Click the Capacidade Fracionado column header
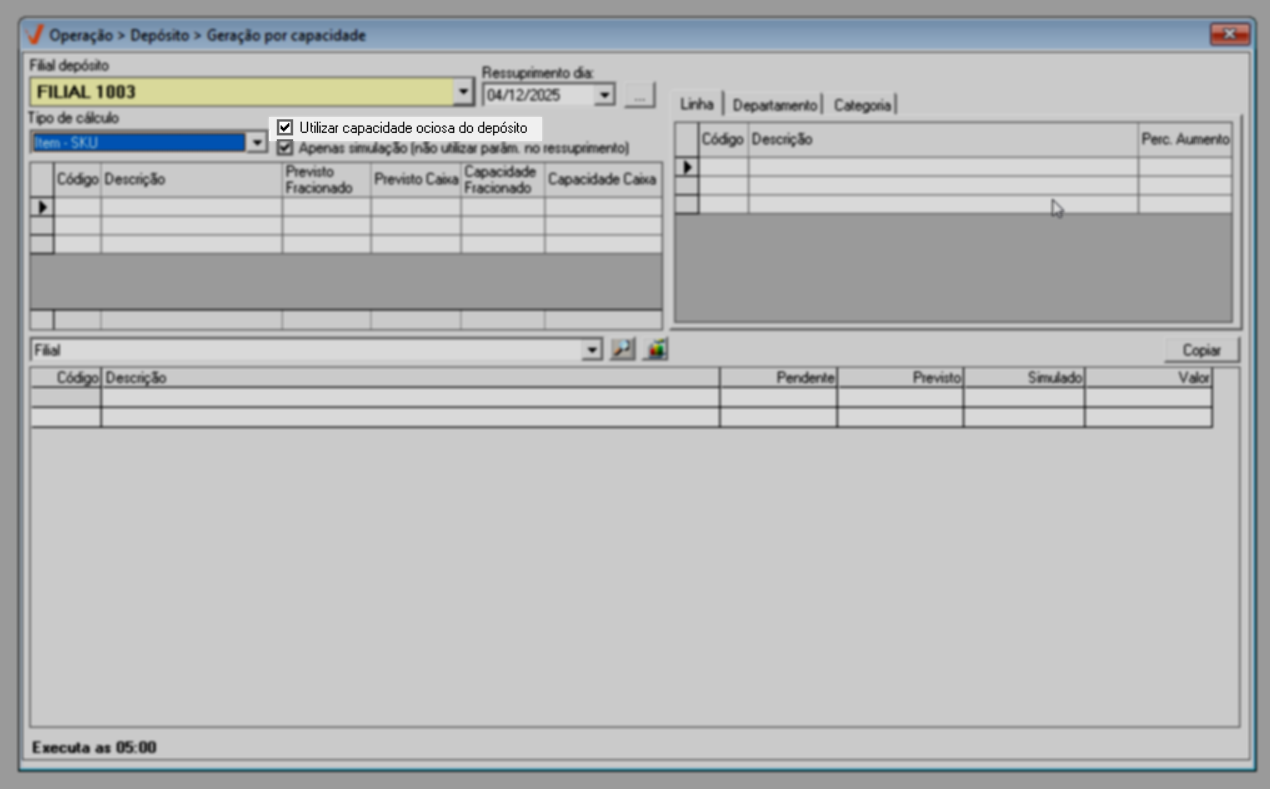The height and width of the screenshot is (789, 1270). point(503,180)
